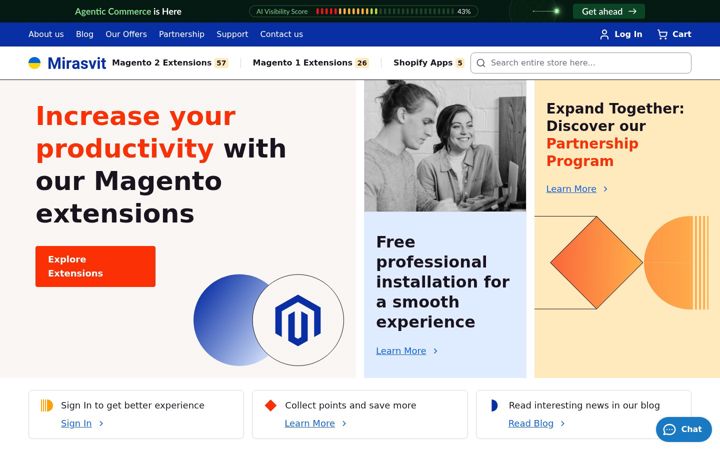
Task: Open the Cart link
Action: pyautogui.click(x=674, y=34)
